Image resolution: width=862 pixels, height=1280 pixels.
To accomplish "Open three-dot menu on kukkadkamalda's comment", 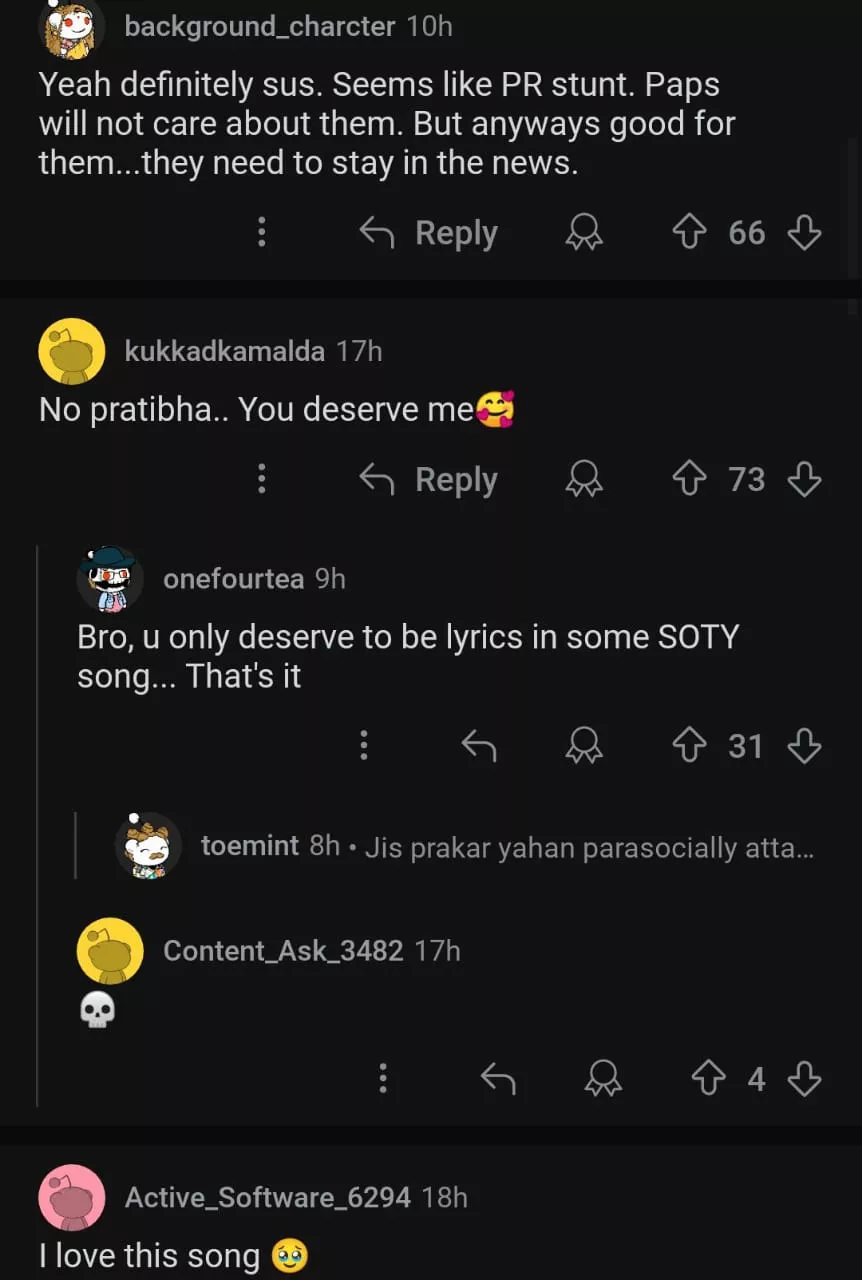I will point(261,480).
